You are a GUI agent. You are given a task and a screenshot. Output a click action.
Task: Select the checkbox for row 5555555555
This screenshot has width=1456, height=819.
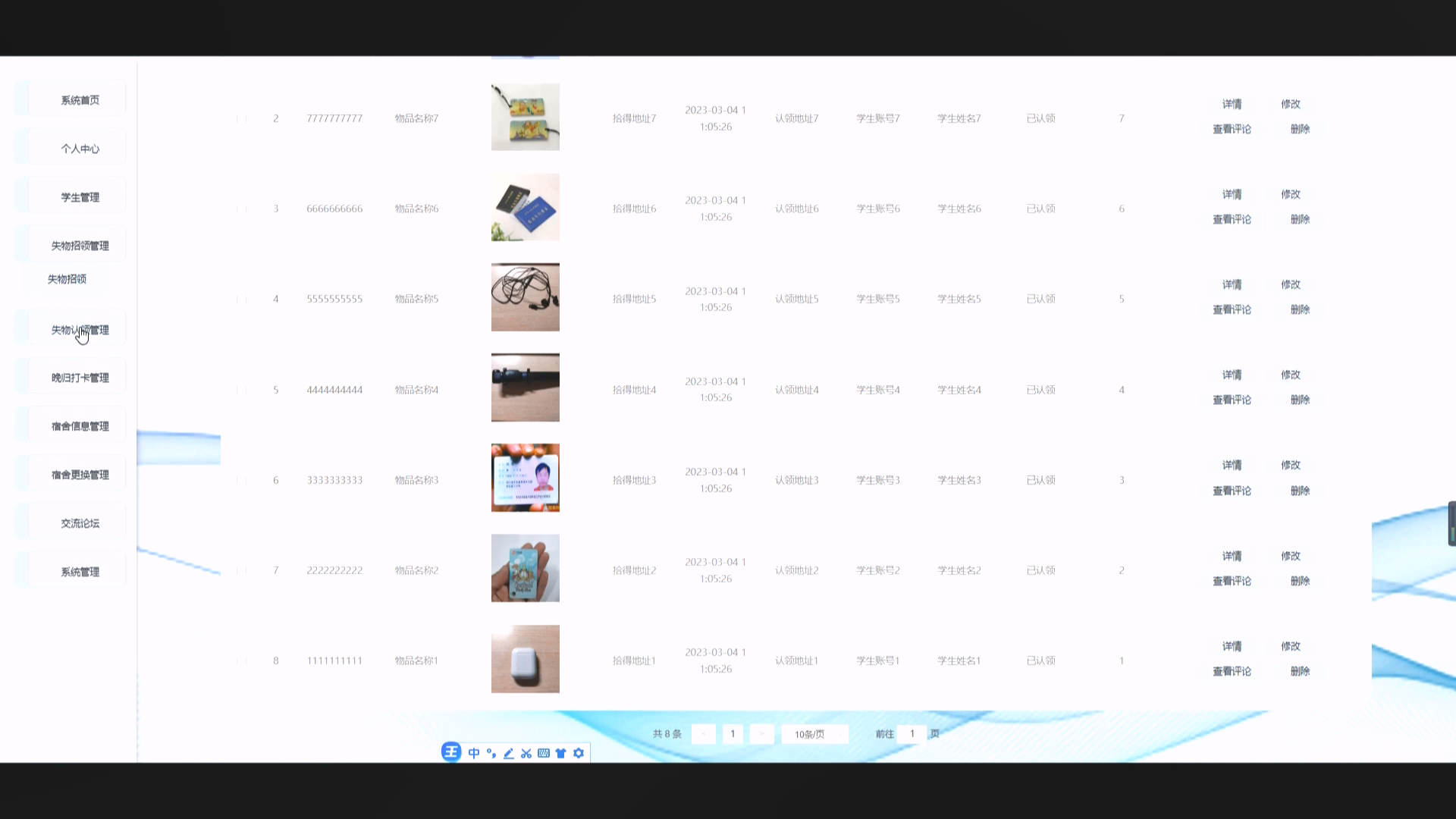[x=241, y=300]
